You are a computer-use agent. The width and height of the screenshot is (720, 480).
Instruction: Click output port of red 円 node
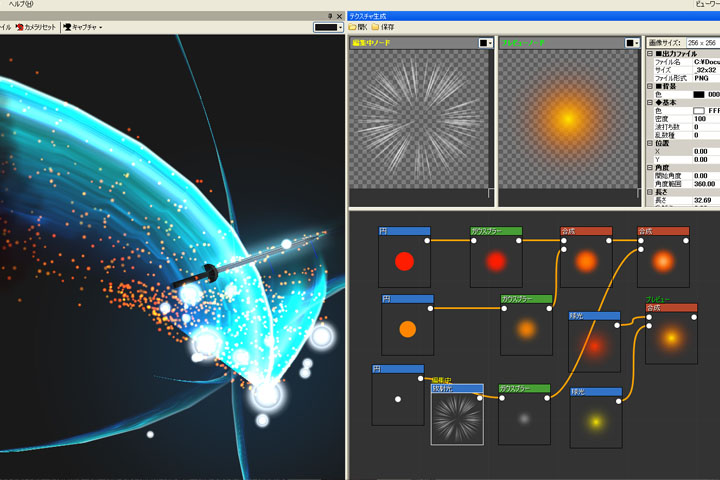coord(427,240)
